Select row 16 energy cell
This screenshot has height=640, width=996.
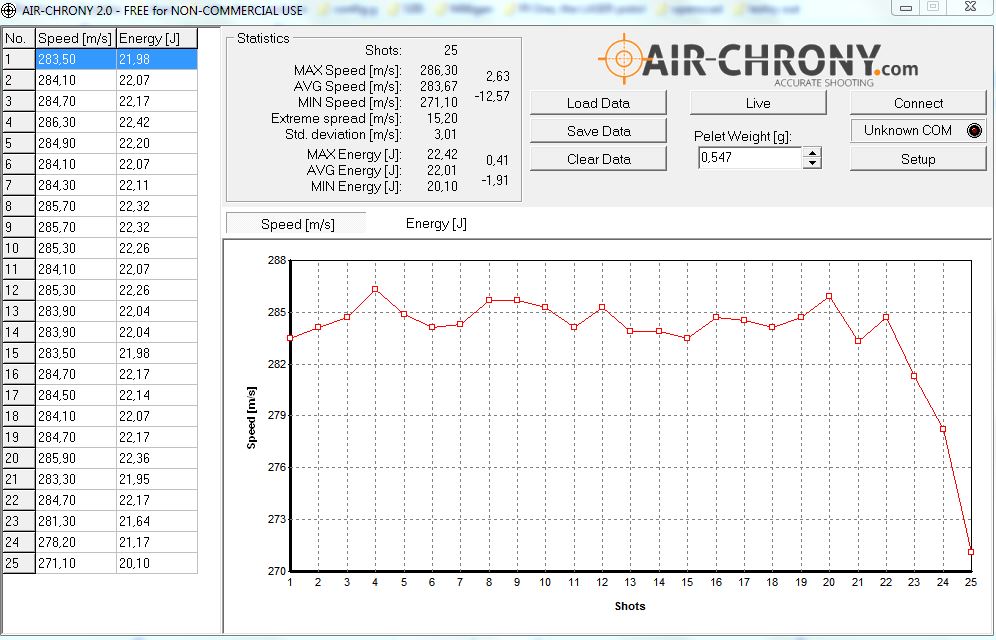coord(157,374)
